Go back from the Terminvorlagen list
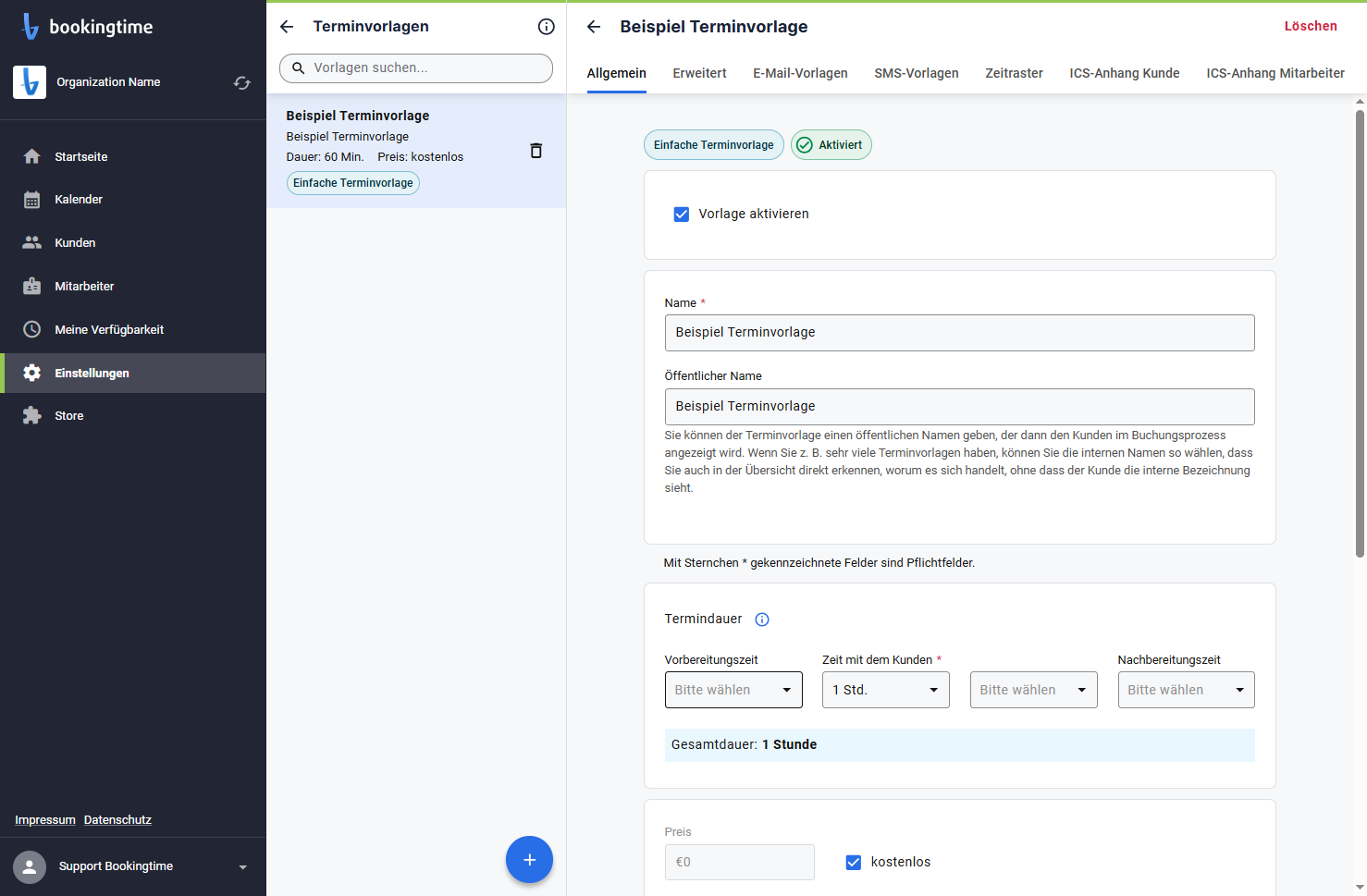The width and height of the screenshot is (1367, 896). [287, 27]
